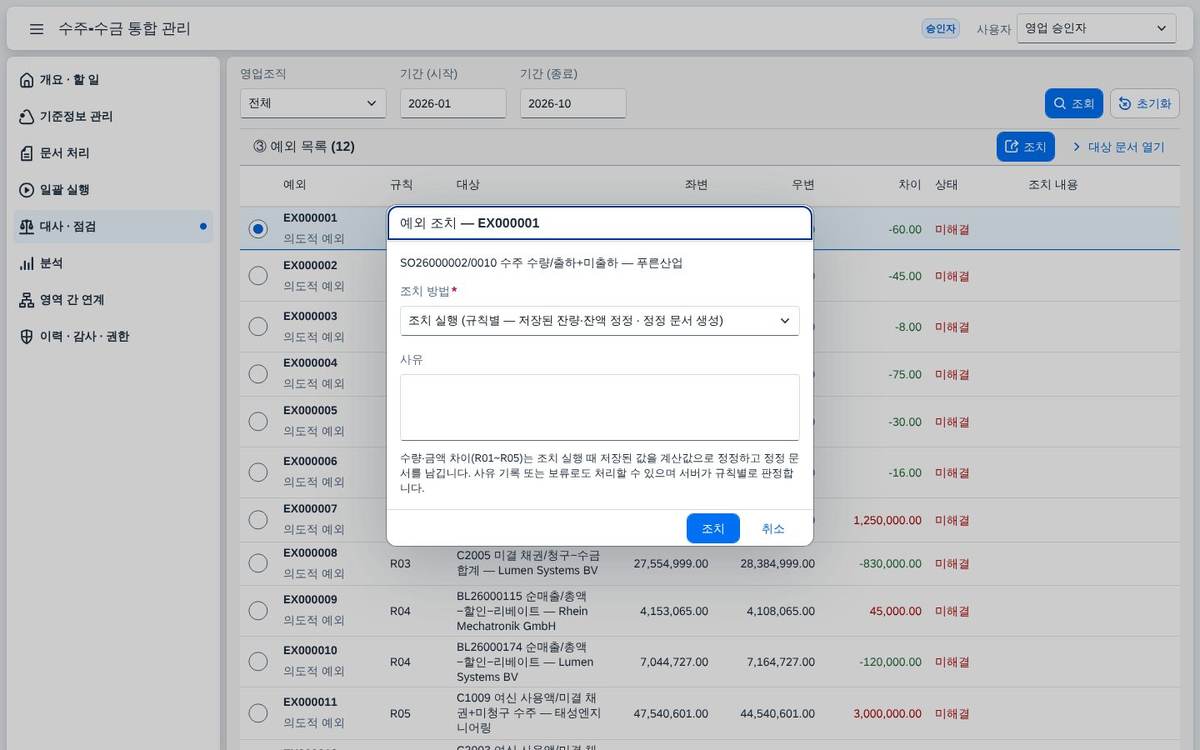Viewport: 1200px width, 750px height.
Task: Select the EX000003 row radio button
Action: (258, 326)
